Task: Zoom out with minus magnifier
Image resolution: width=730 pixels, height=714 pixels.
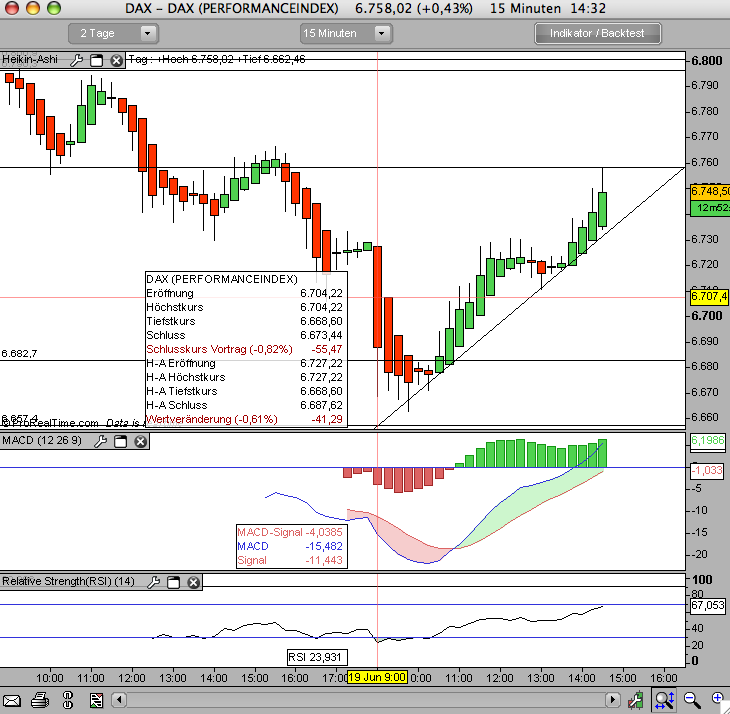Action: pos(692,700)
